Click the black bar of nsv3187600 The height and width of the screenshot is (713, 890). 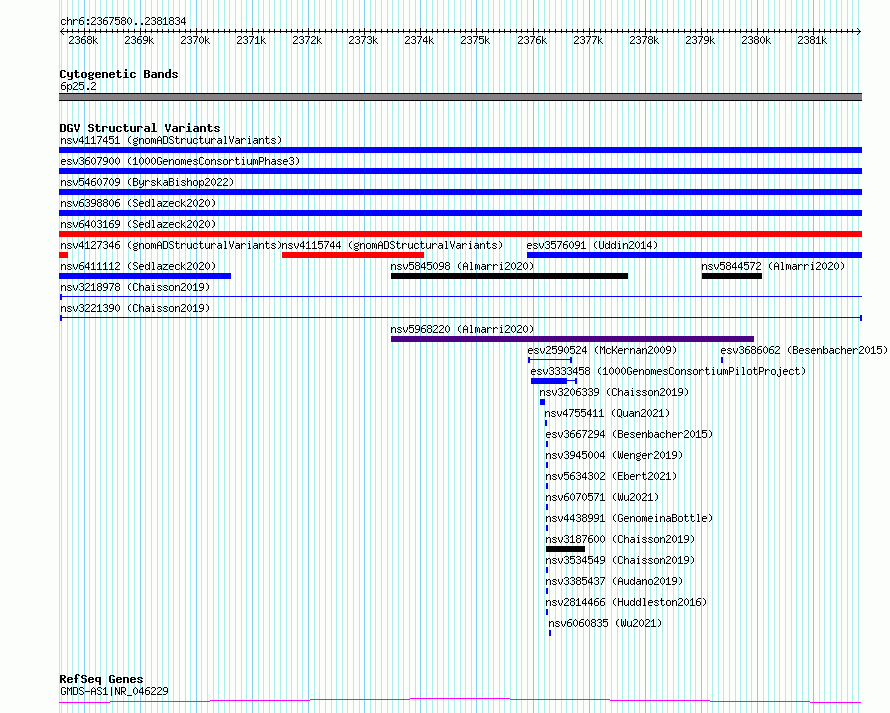coord(565,549)
